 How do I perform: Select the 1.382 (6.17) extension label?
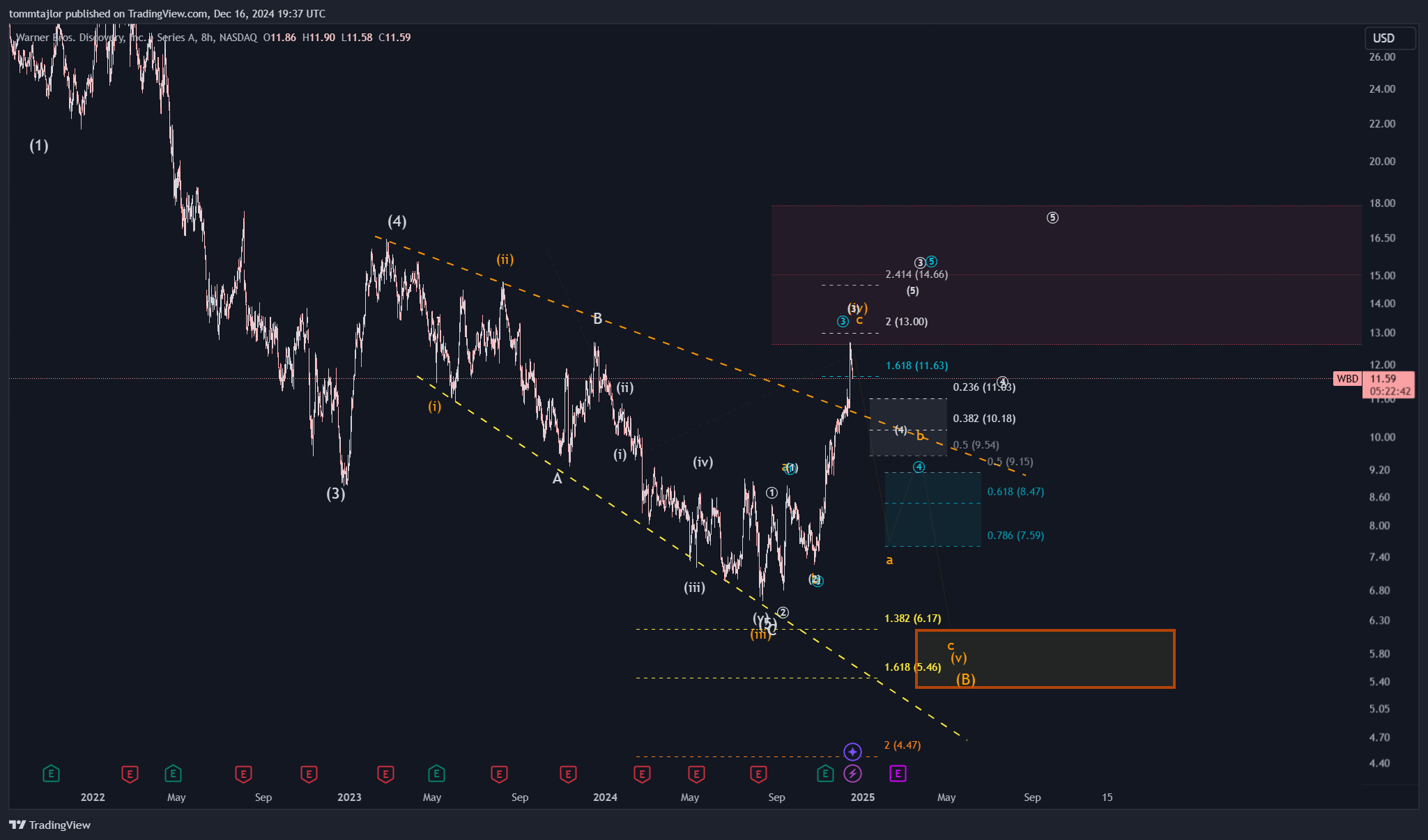click(912, 619)
